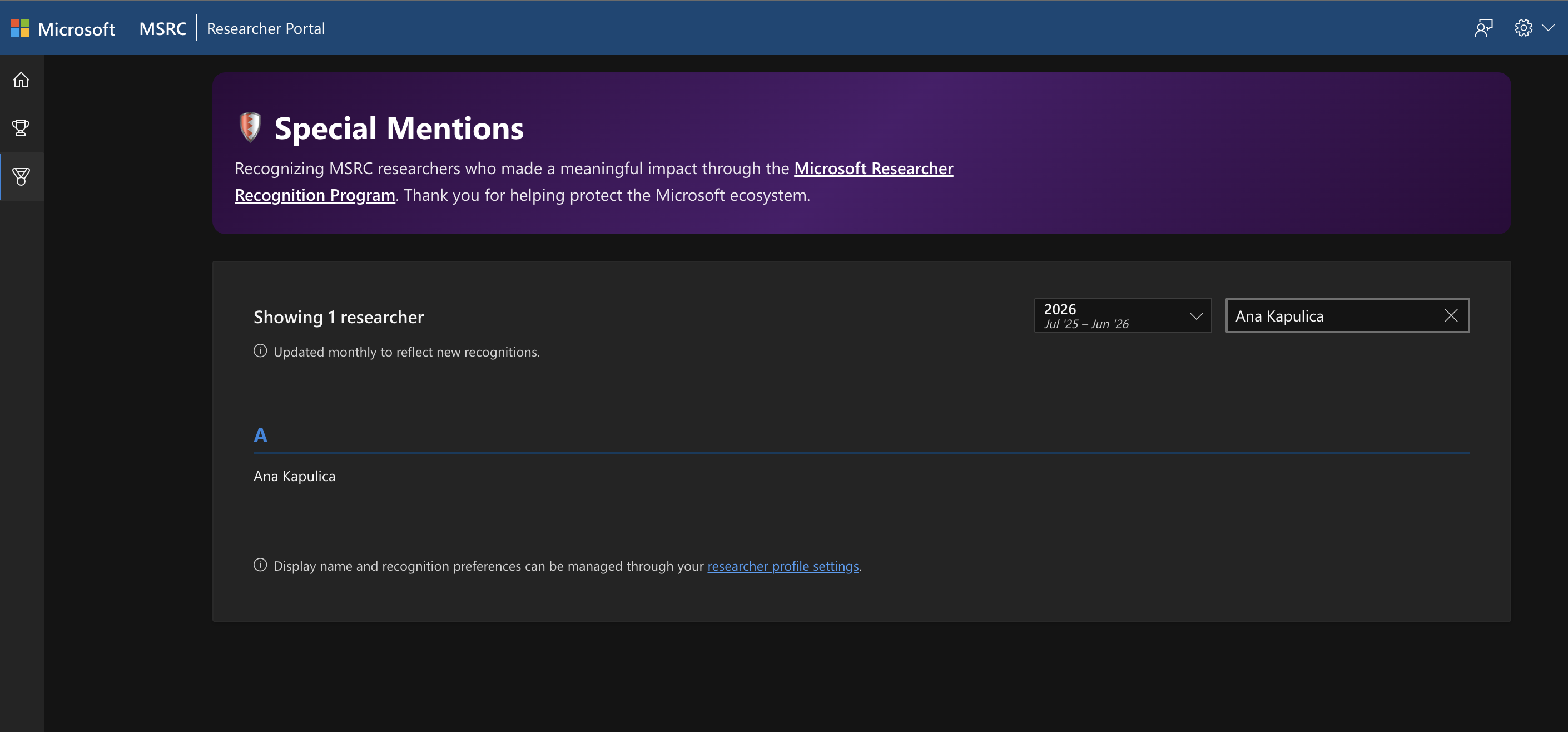Open the feedback person icon in header
Screen dimensions: 1568x732
[x=1483, y=28]
